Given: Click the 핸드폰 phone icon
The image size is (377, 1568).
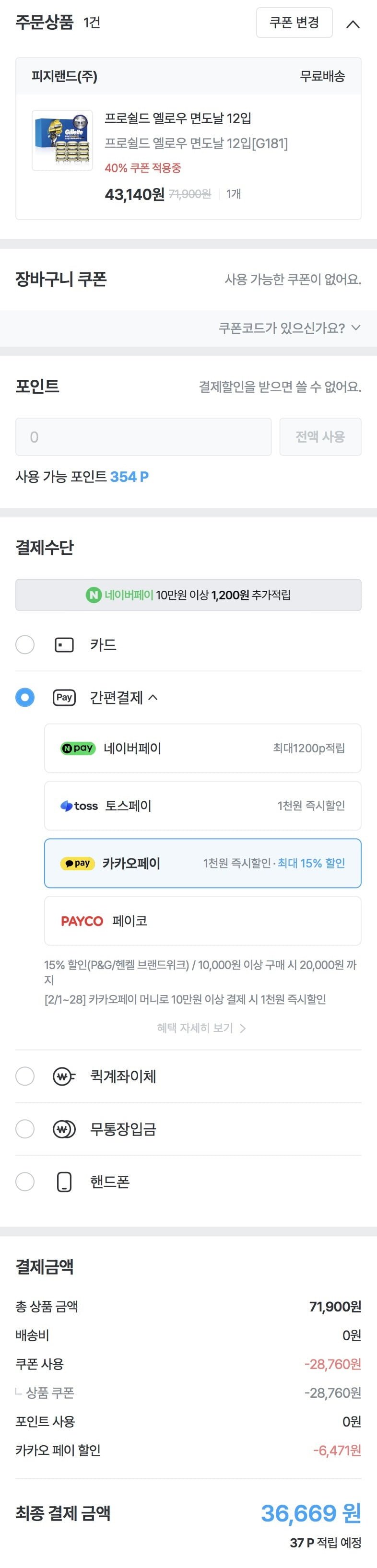Looking at the screenshot, I should (64, 1182).
